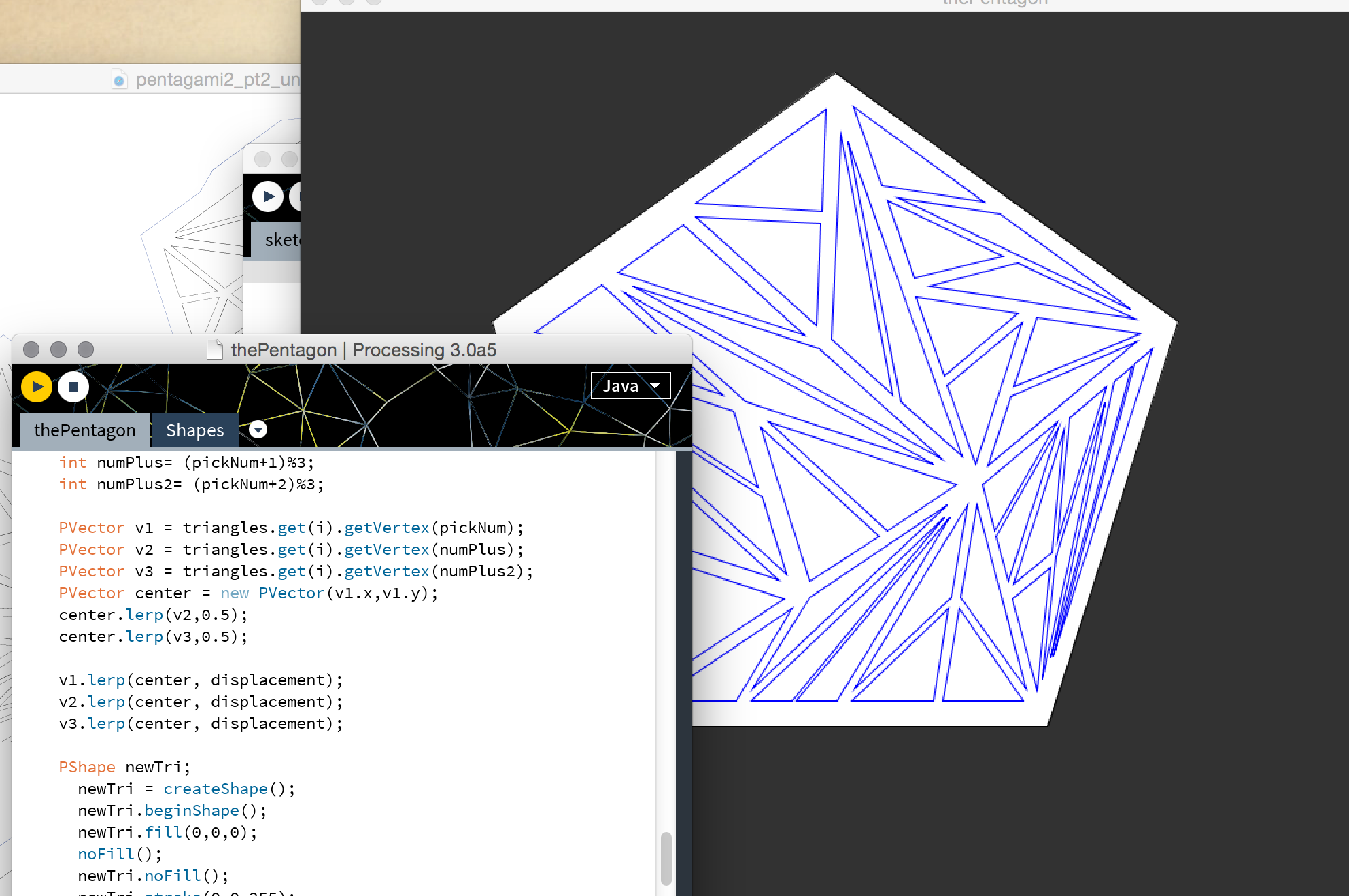The image size is (1349, 896).
Task: Click the partially hidden button beside background Run
Action: [x=296, y=196]
